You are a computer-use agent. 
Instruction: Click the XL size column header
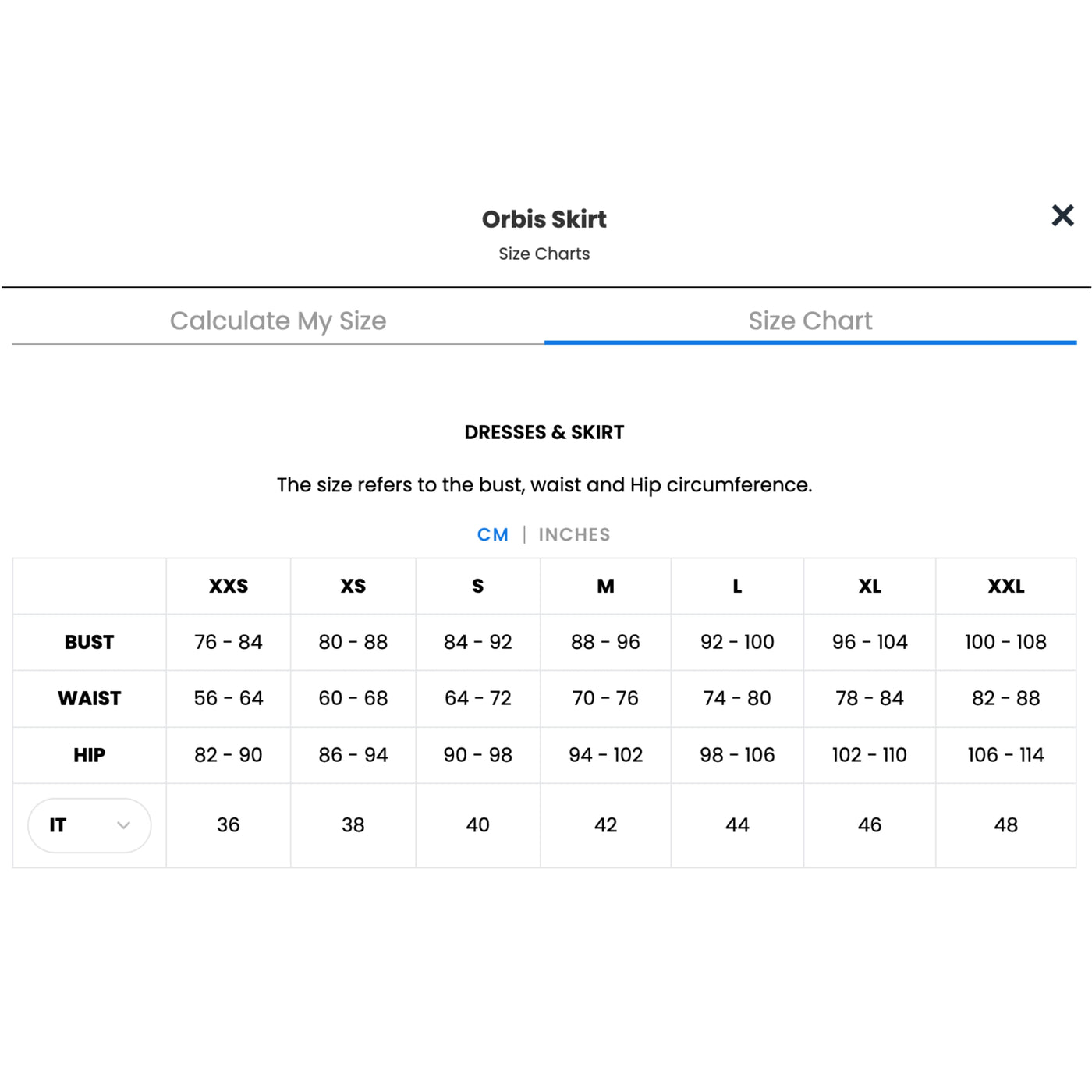[870, 586]
